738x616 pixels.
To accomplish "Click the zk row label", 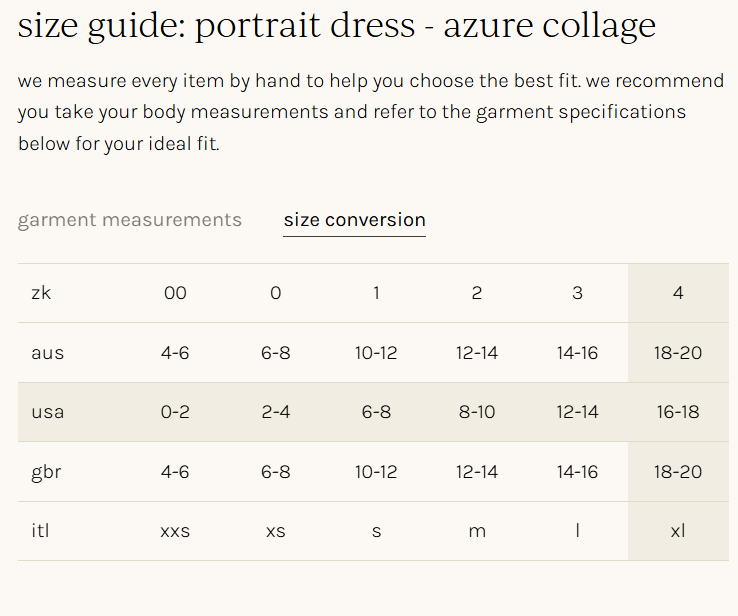I will point(41,293).
